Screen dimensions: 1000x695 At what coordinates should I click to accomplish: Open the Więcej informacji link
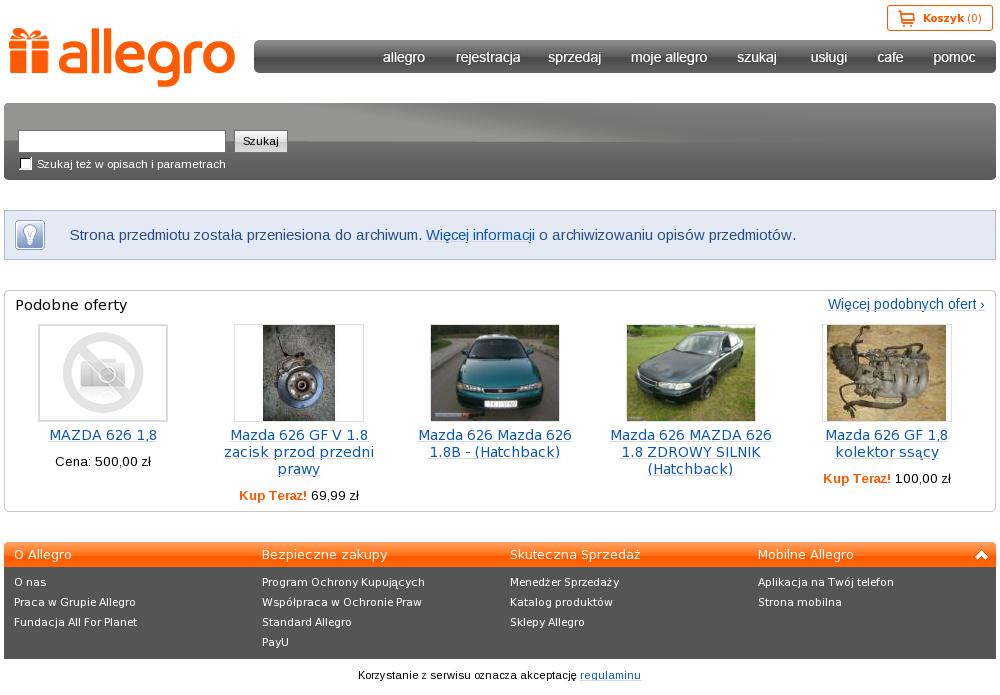[480, 235]
